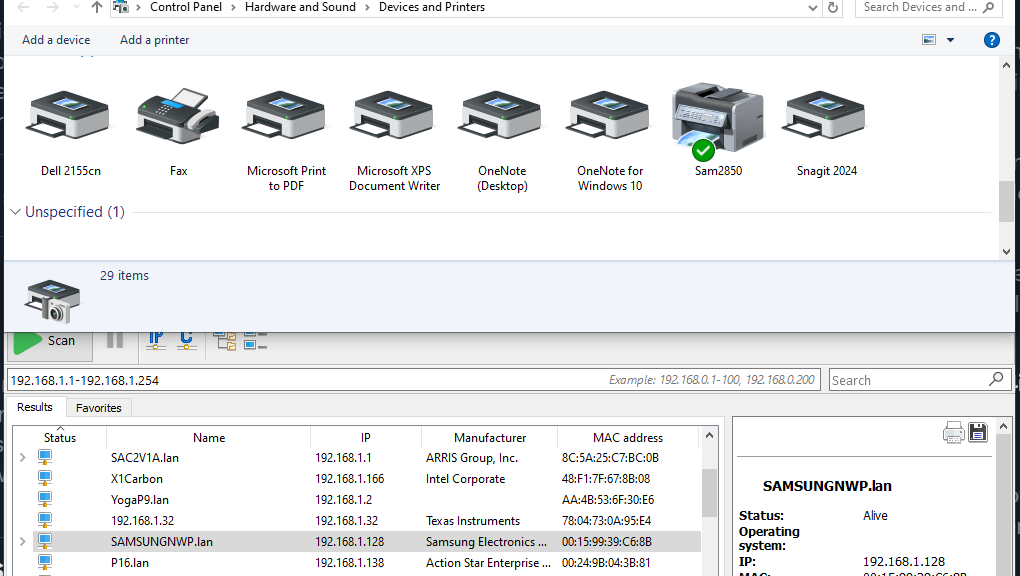Click scroll down arrow in Devices window
Screen dimensions: 1020x576
tap(1006, 252)
